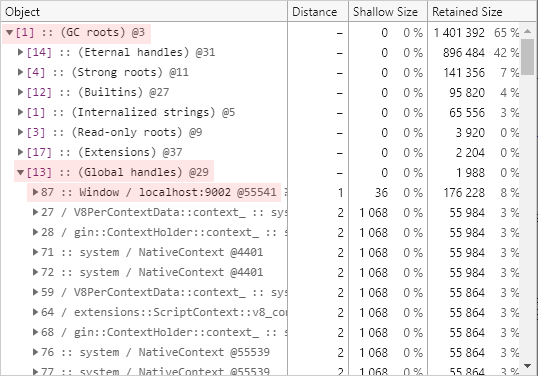Click the vertical scrollbar thumb
Viewport: 538px width, 376px height.
point(527,57)
